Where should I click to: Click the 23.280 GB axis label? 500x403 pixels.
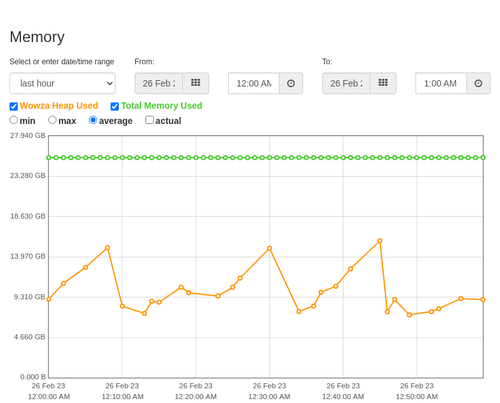[x=28, y=176]
